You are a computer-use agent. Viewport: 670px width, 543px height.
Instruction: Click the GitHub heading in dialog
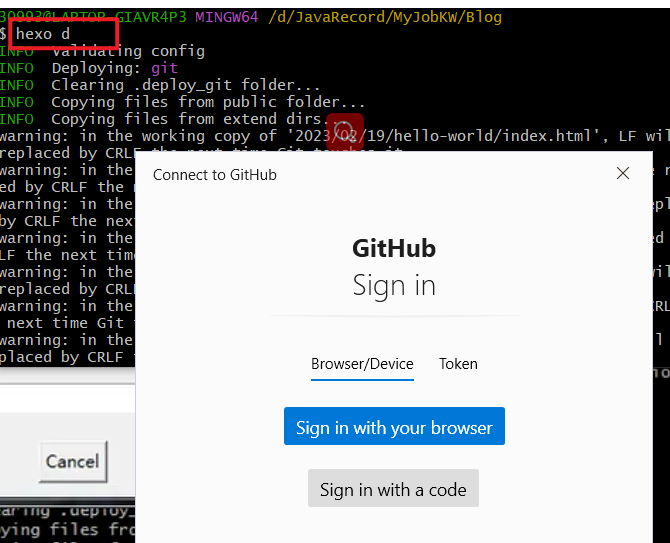point(394,248)
